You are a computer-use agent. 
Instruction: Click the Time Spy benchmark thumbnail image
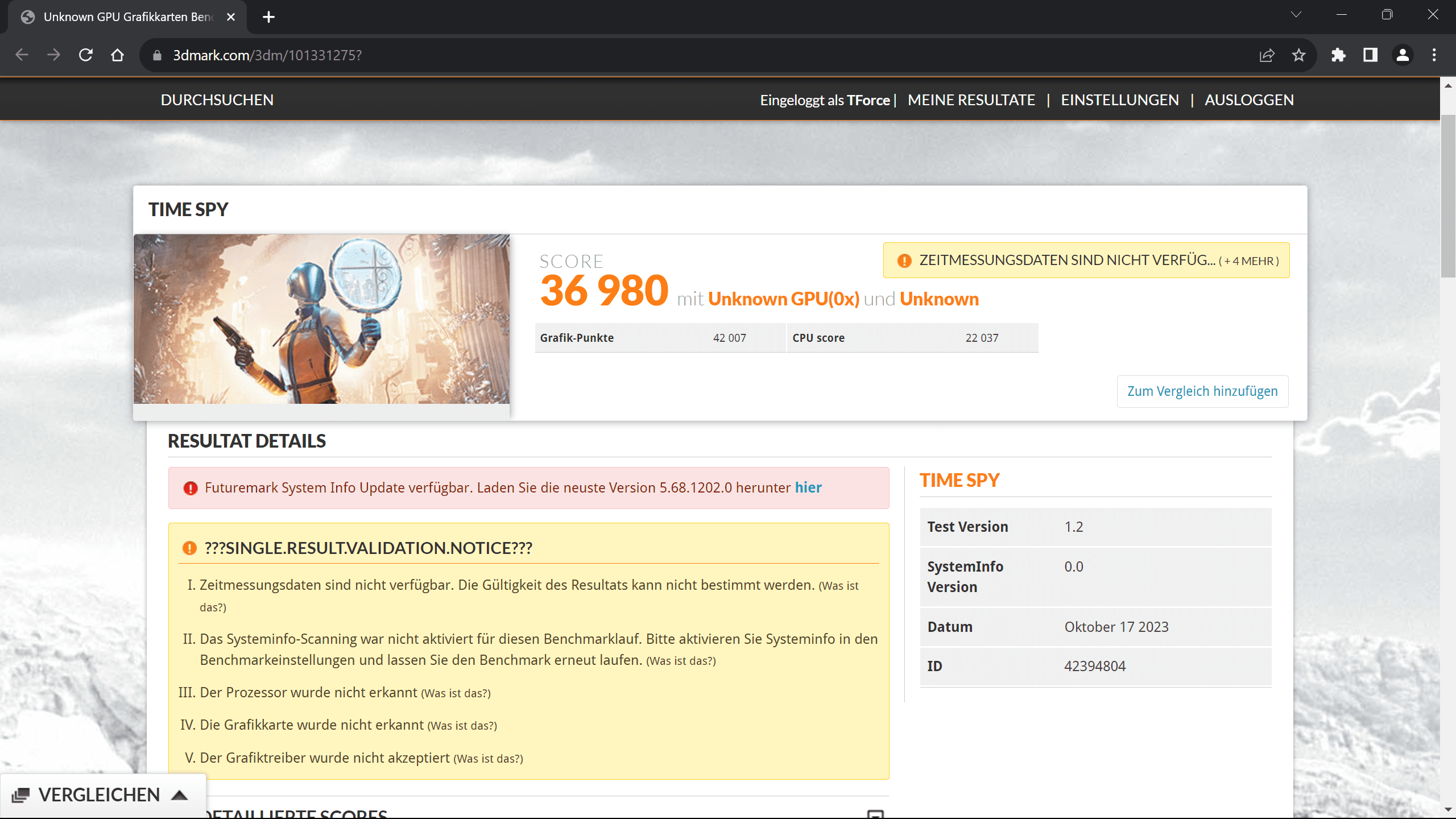point(321,318)
